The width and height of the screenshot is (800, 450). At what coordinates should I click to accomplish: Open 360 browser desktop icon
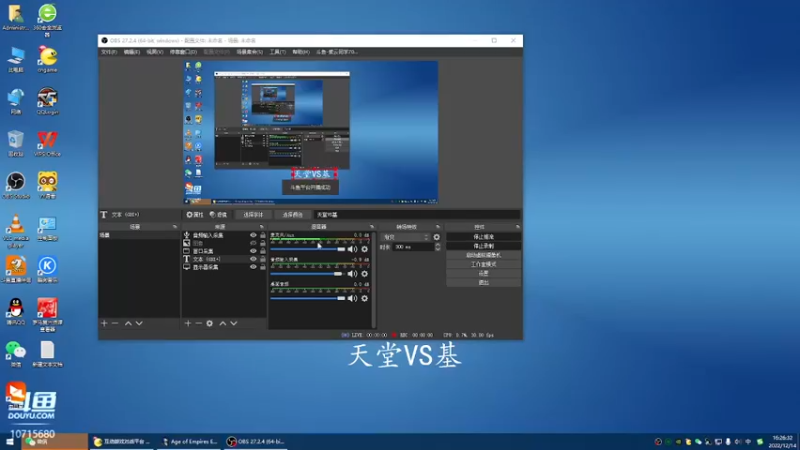[x=47, y=19]
